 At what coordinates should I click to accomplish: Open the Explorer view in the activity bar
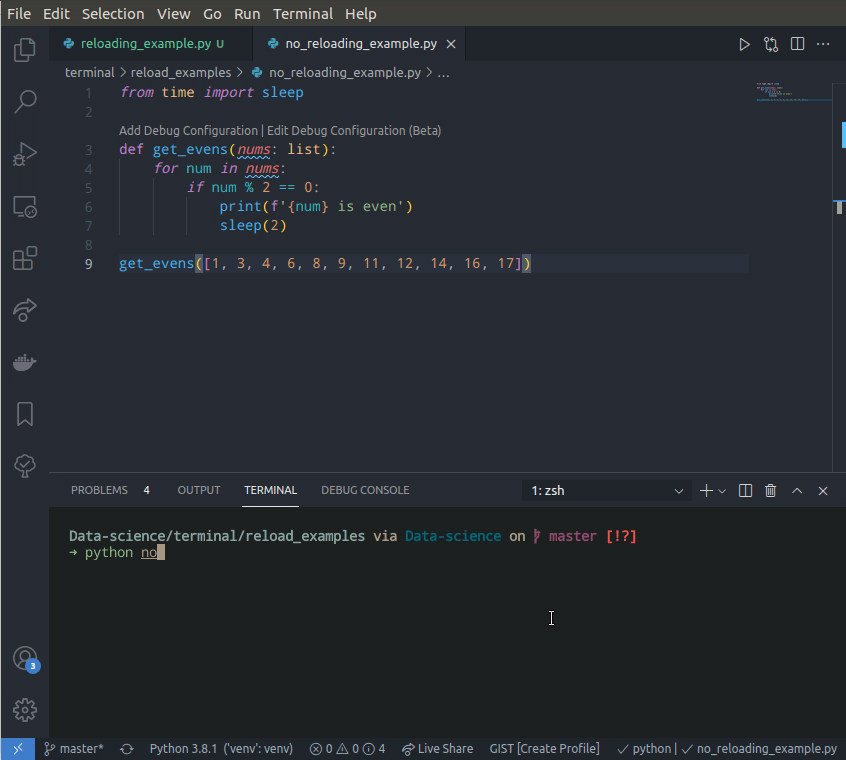pyautogui.click(x=25, y=50)
